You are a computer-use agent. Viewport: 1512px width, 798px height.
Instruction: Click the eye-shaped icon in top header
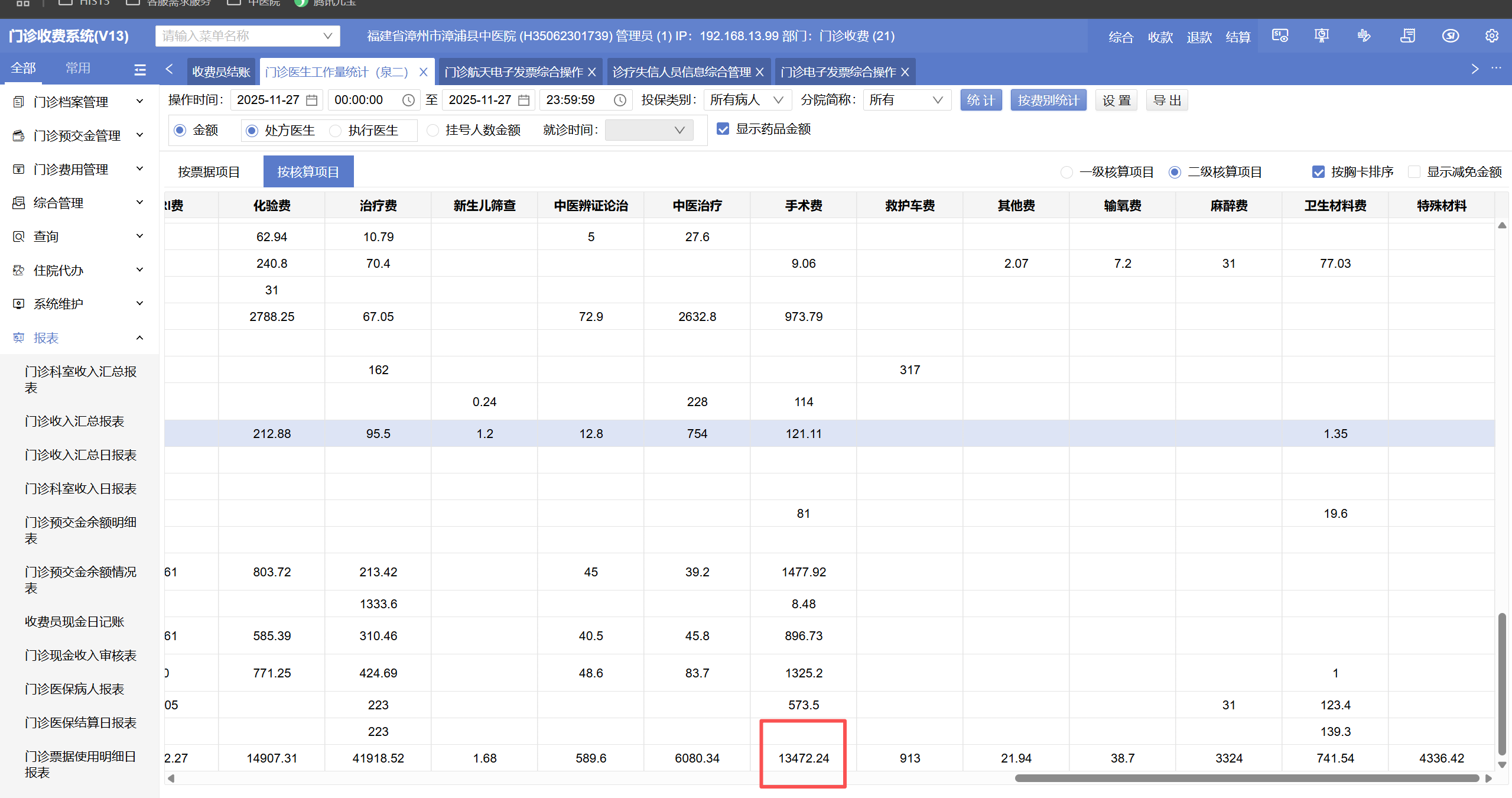pyautogui.click(x=1450, y=36)
